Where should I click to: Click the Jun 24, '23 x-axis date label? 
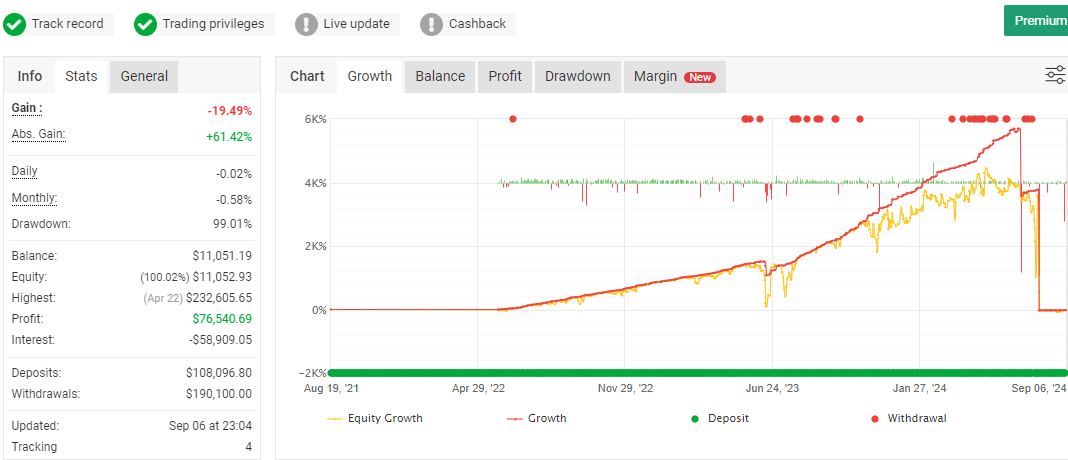pos(772,388)
